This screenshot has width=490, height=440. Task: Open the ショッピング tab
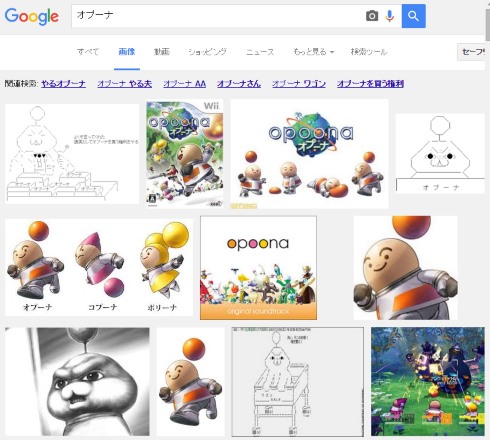(x=207, y=52)
